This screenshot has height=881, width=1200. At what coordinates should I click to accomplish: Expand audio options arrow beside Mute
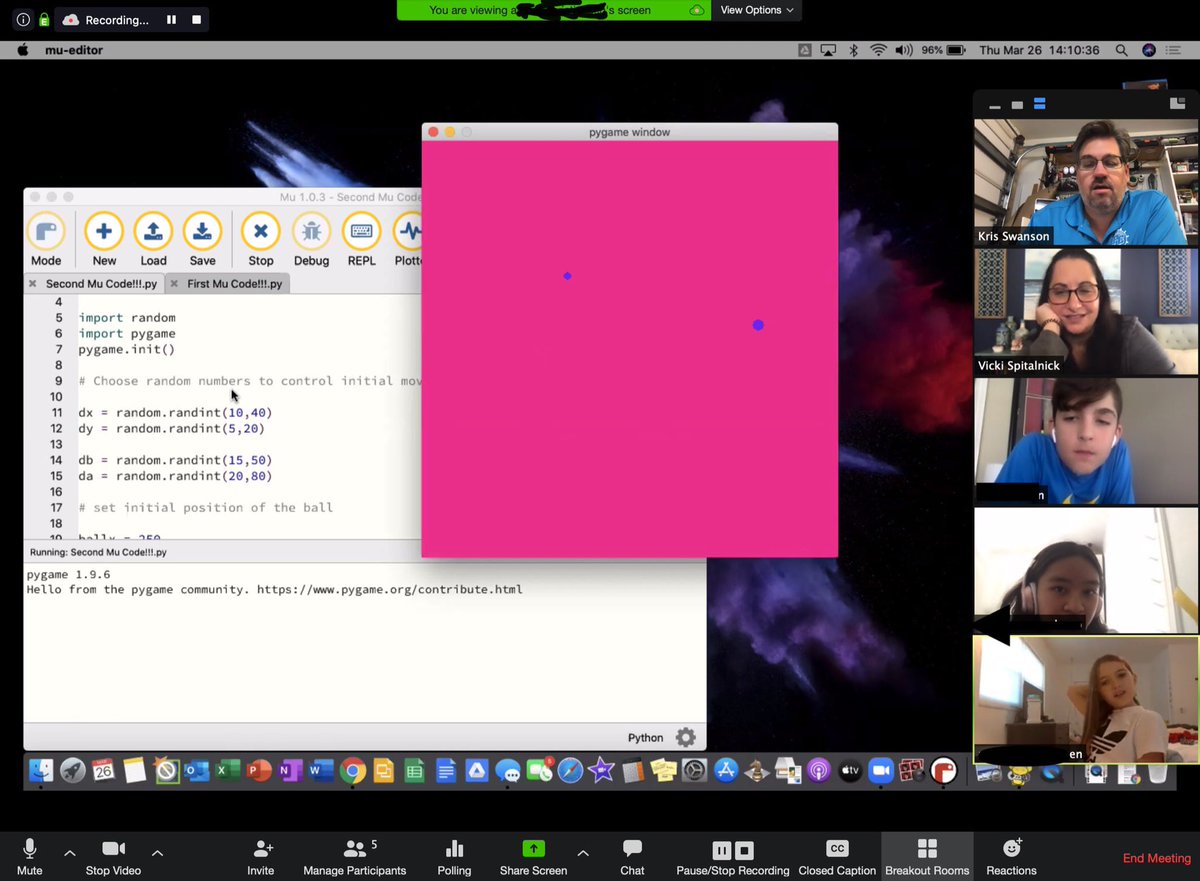tap(69, 853)
